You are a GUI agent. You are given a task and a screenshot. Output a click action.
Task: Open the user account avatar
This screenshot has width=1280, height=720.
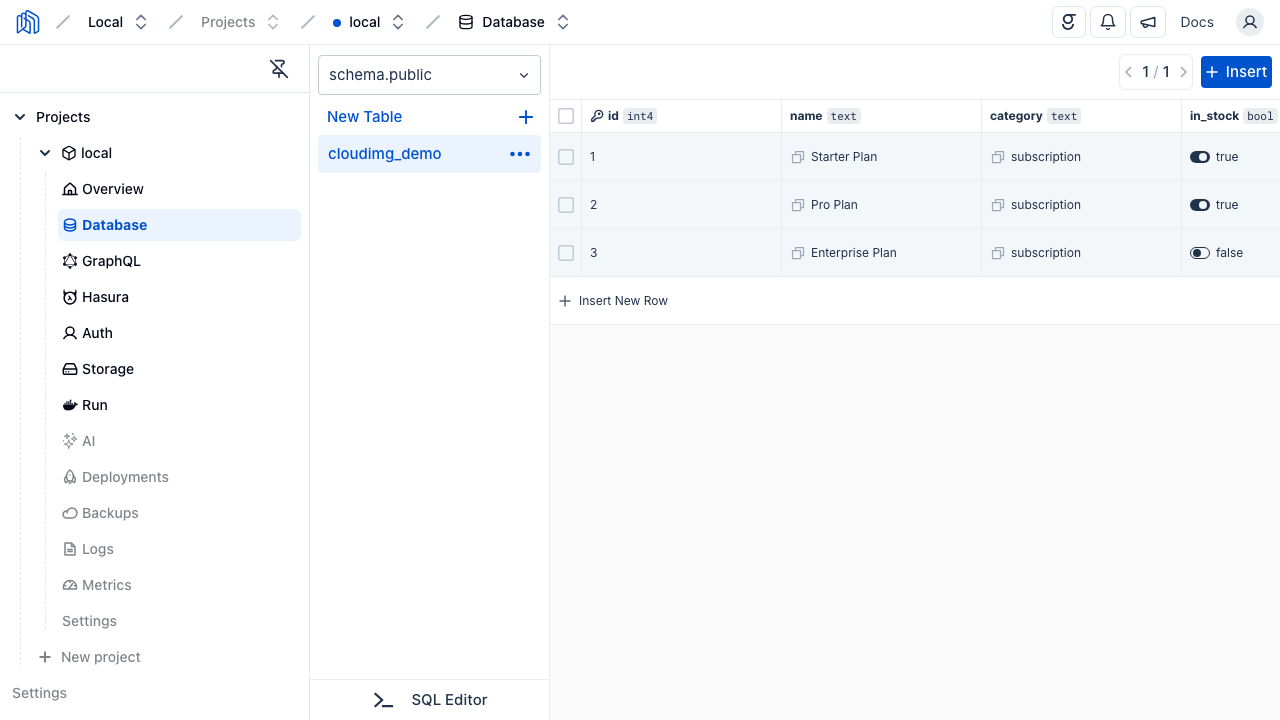pyautogui.click(x=1250, y=22)
